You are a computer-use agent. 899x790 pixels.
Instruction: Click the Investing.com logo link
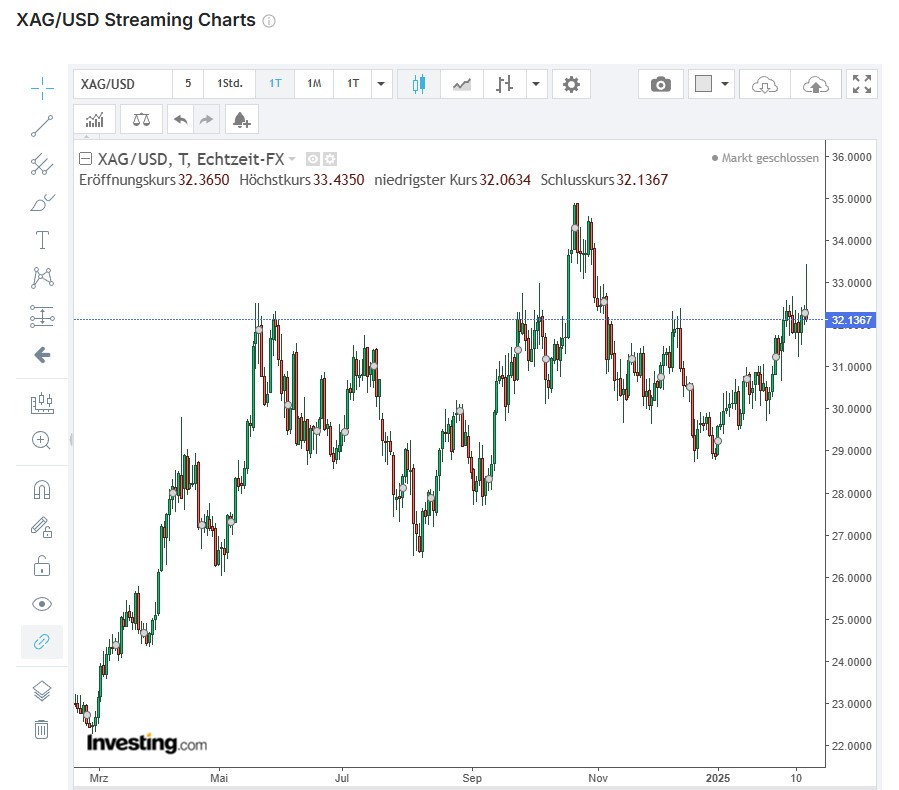click(x=147, y=743)
